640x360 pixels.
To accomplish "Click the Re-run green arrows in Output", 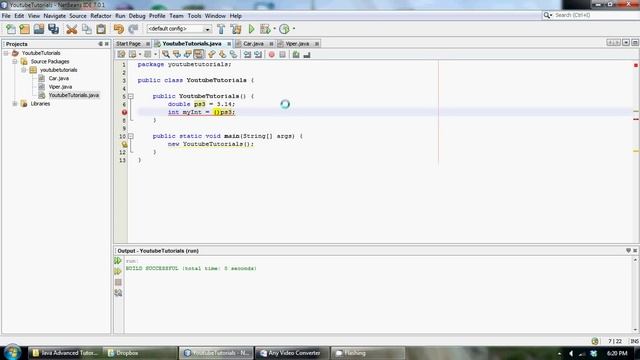I will point(118,261).
